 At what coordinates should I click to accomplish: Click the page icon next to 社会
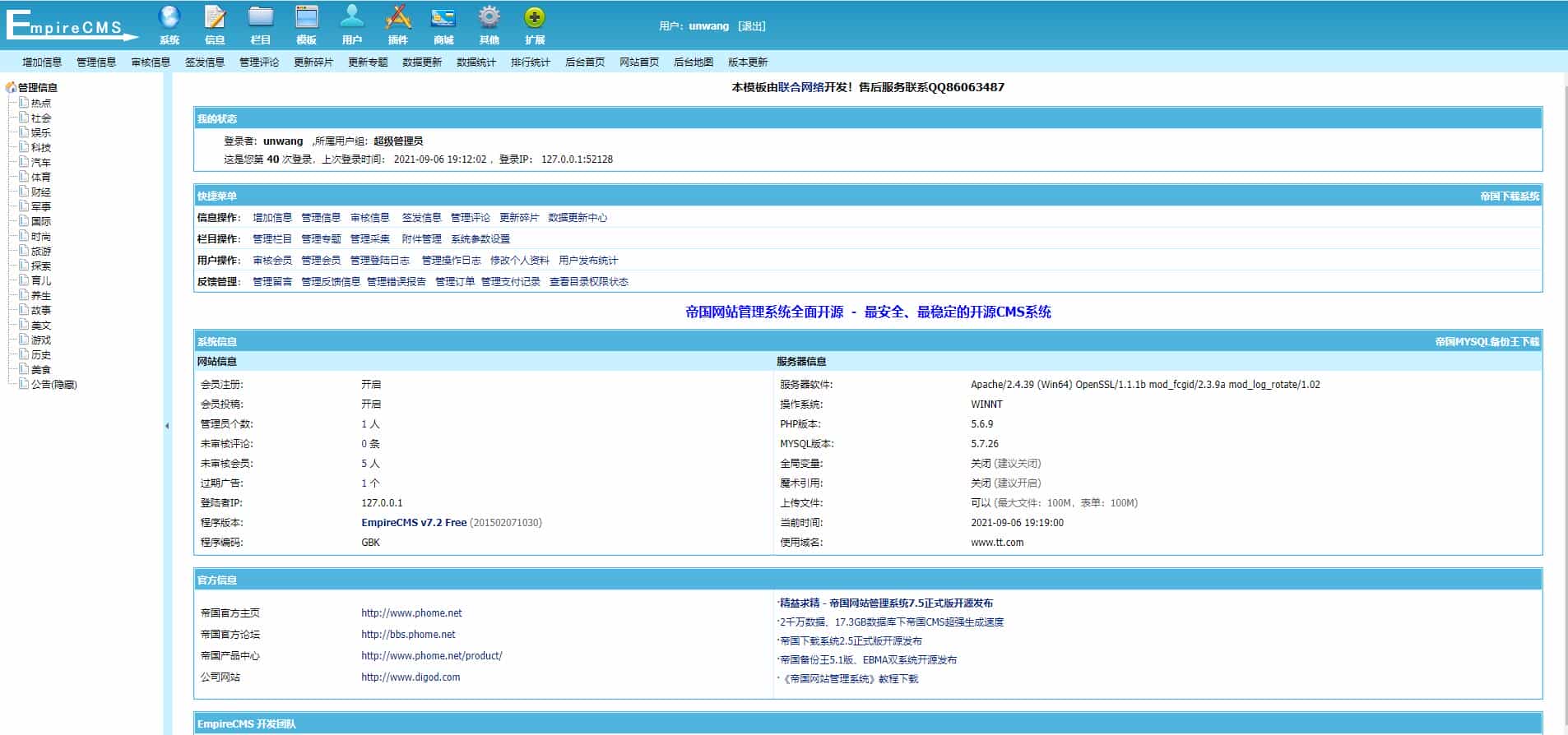point(24,117)
